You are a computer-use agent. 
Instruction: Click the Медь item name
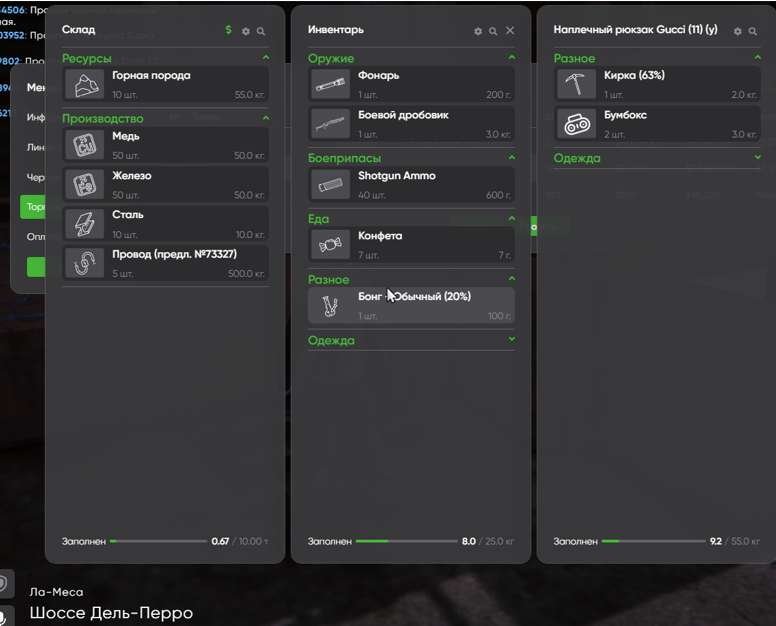(x=126, y=136)
